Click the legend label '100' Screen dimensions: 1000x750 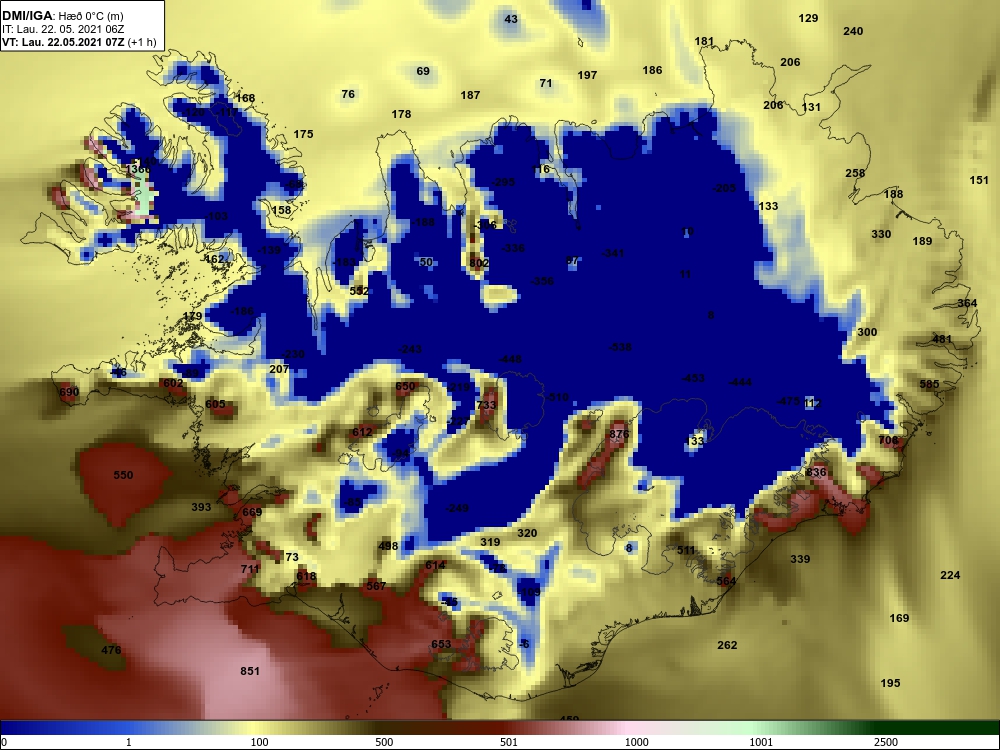point(260,742)
